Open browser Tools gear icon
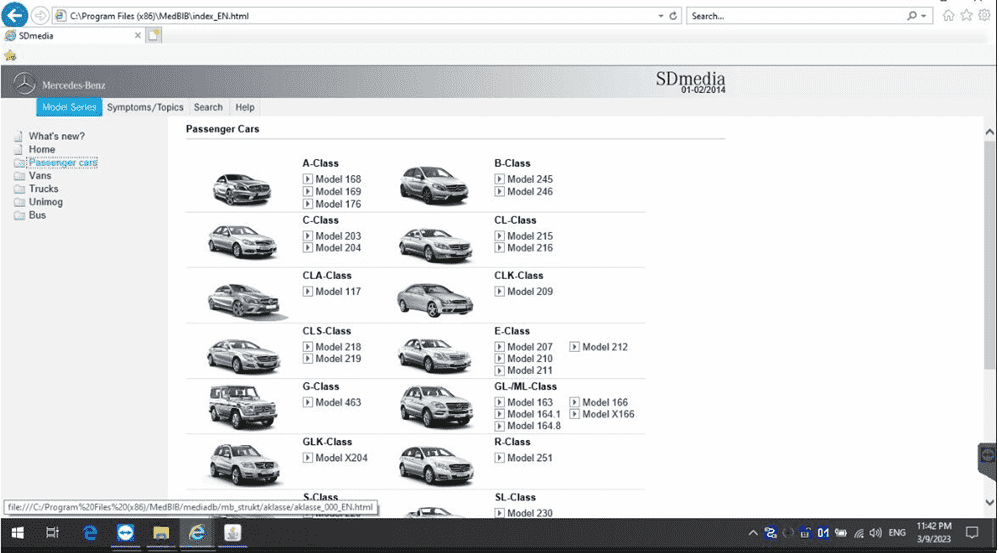Screen dimensions: 999x553 point(984,16)
